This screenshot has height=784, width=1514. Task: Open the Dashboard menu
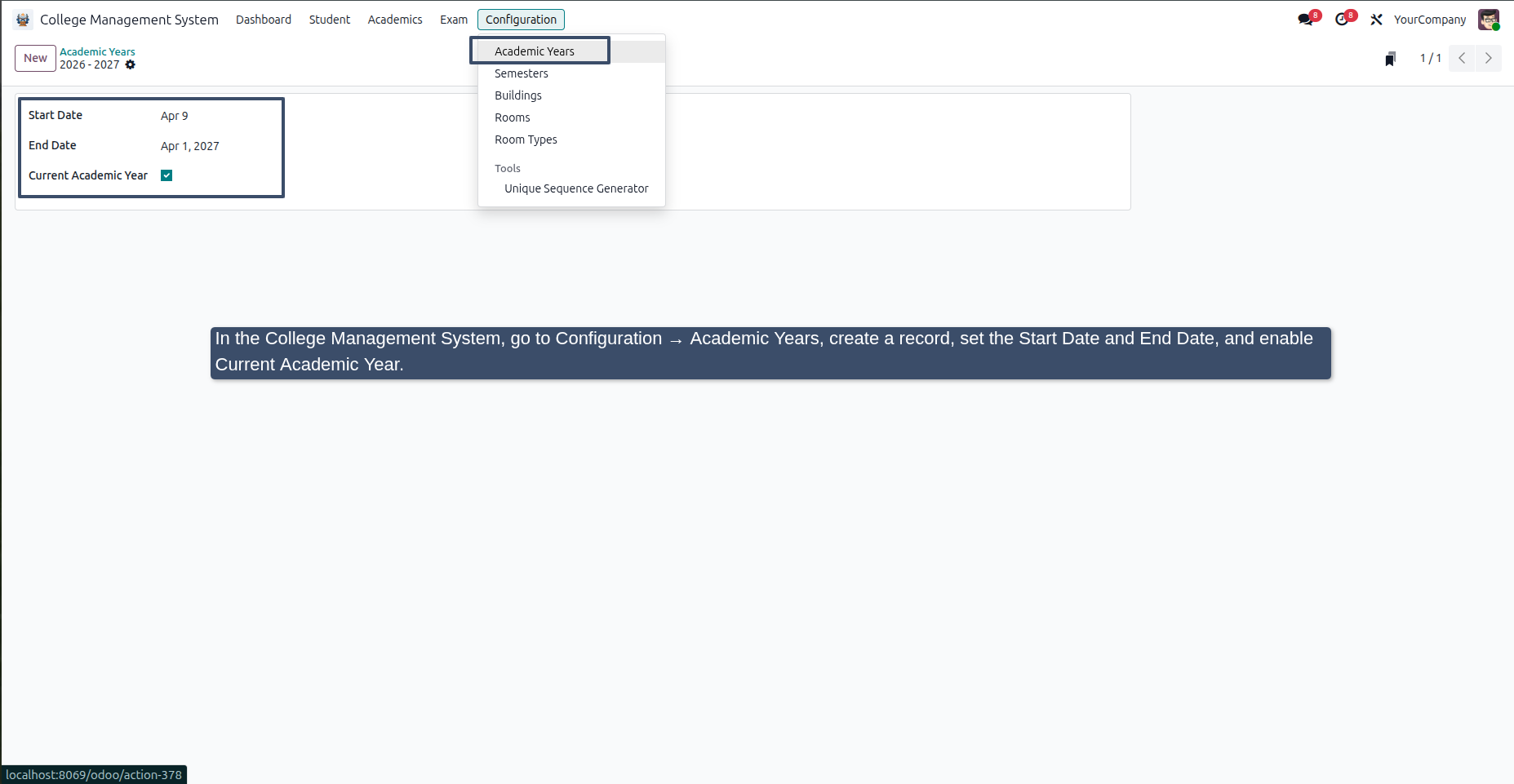point(264,20)
